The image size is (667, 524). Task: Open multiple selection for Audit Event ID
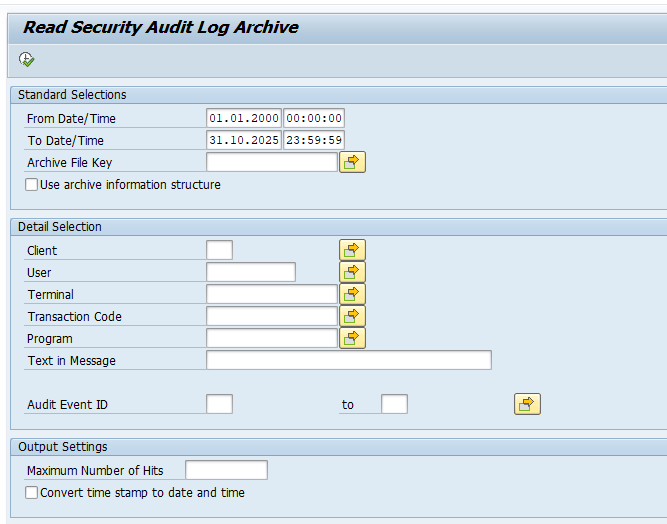[x=527, y=404]
